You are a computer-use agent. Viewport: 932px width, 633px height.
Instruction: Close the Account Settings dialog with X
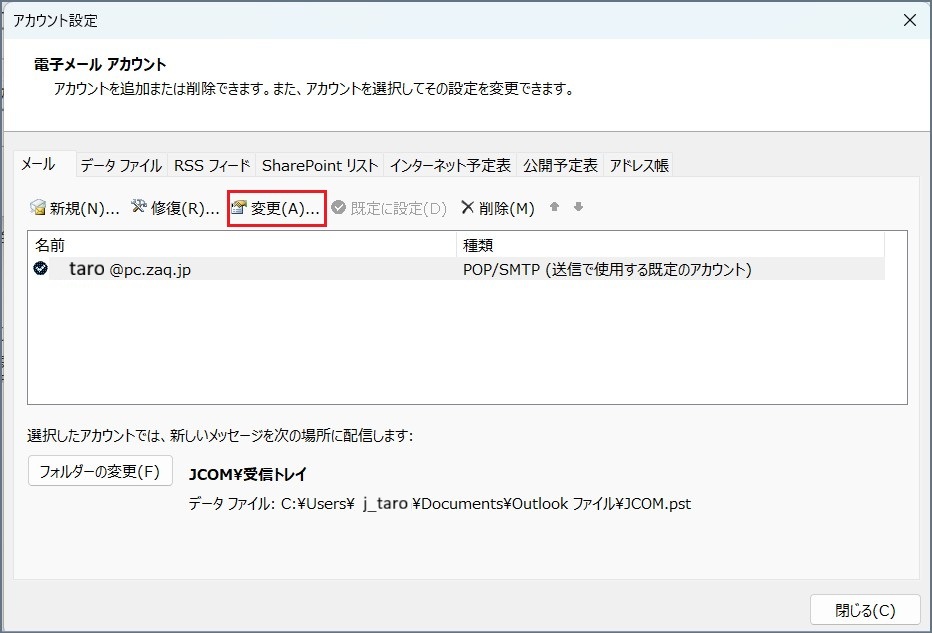909,20
